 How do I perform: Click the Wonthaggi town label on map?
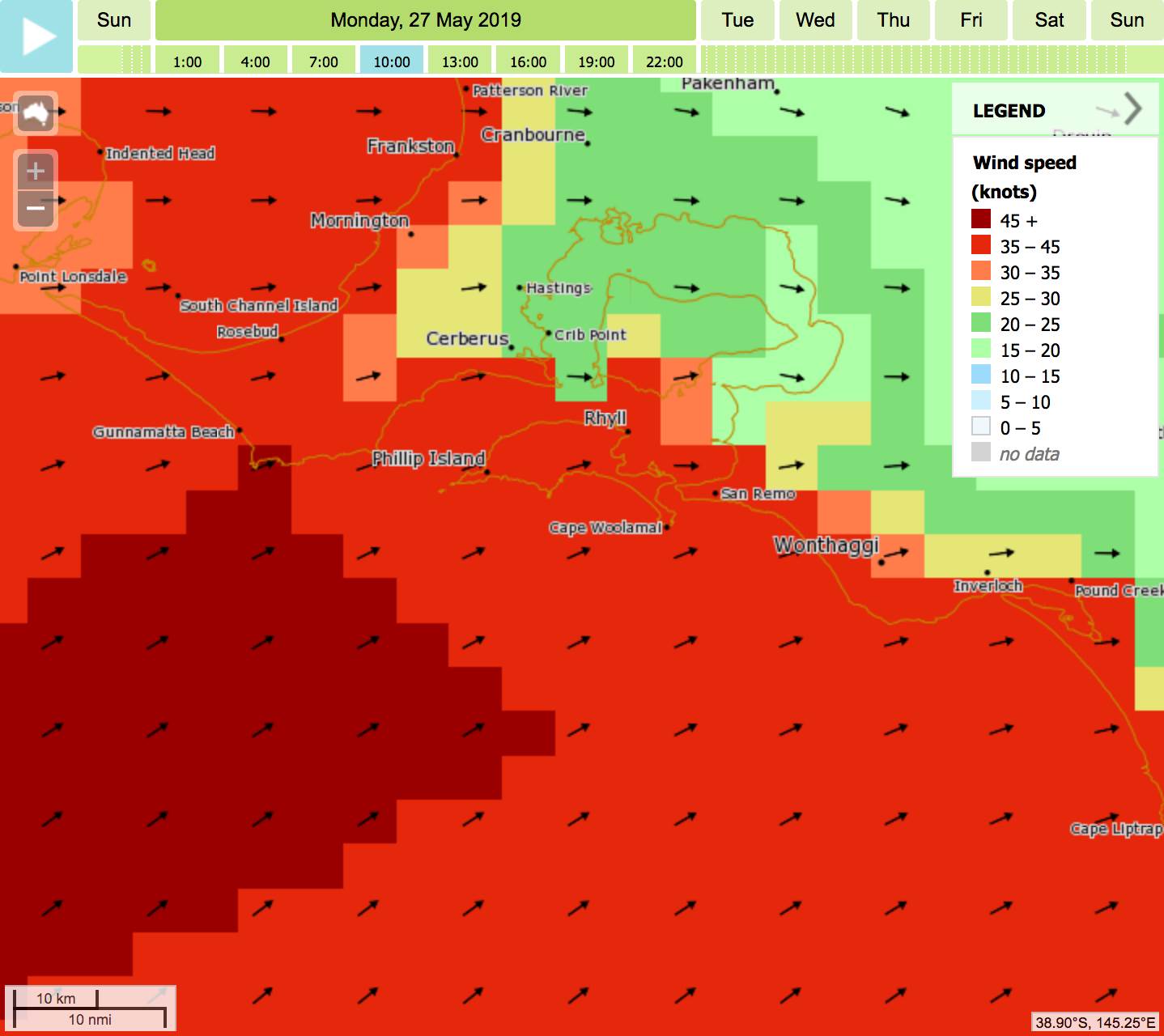[x=826, y=546]
